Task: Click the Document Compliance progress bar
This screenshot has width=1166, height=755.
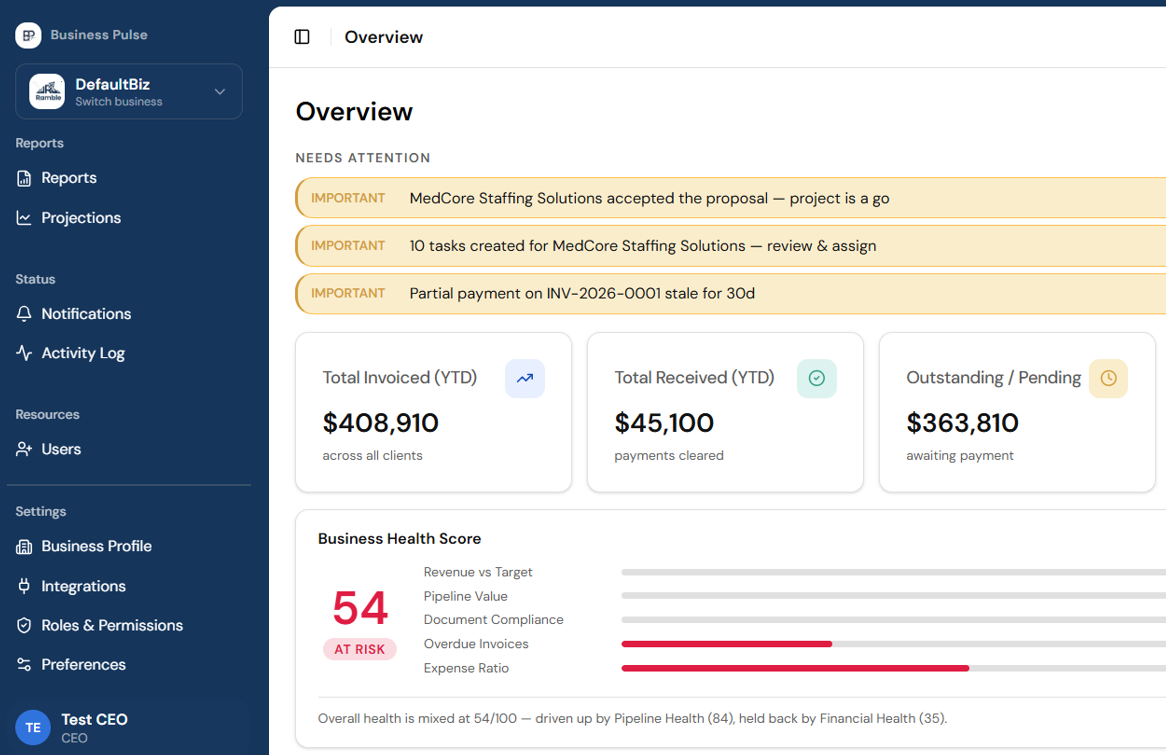Action: tap(893, 620)
